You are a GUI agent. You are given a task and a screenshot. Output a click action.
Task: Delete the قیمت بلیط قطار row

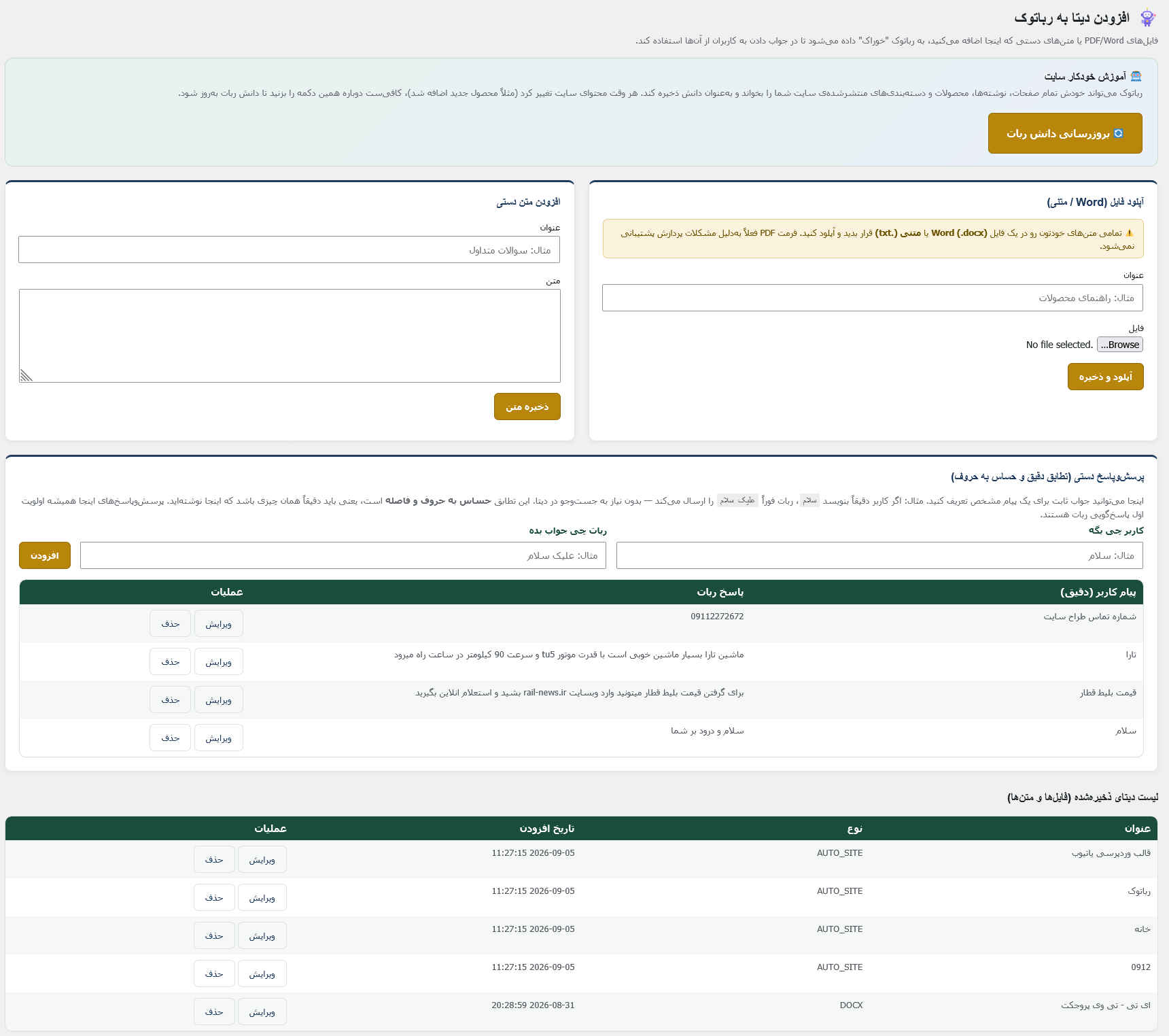point(171,700)
